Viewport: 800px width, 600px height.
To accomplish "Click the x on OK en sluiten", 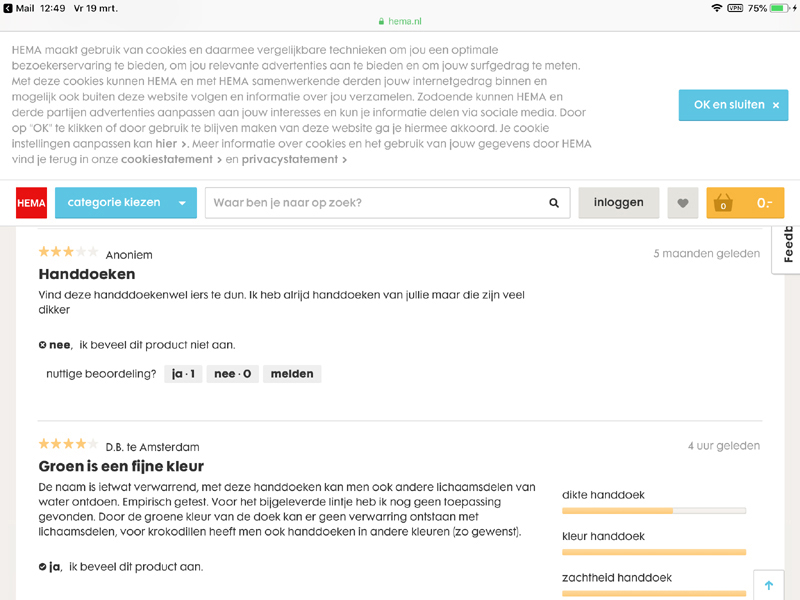I will (x=776, y=105).
